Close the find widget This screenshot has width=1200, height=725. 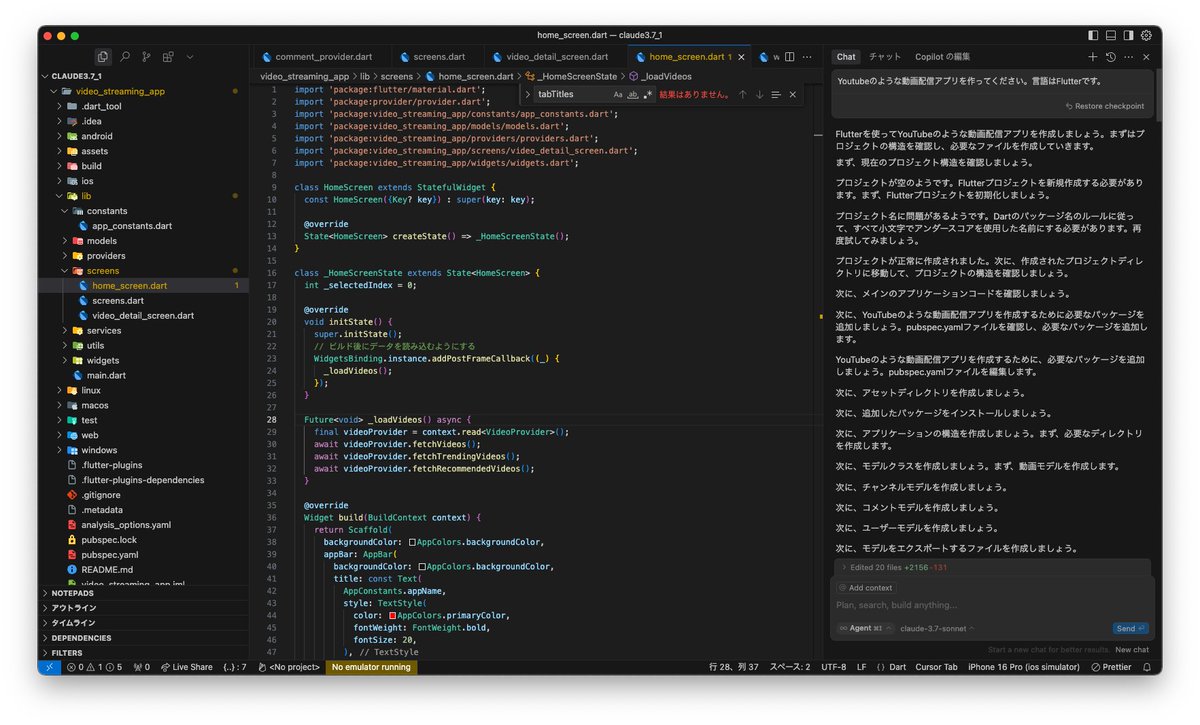pyautogui.click(x=793, y=94)
